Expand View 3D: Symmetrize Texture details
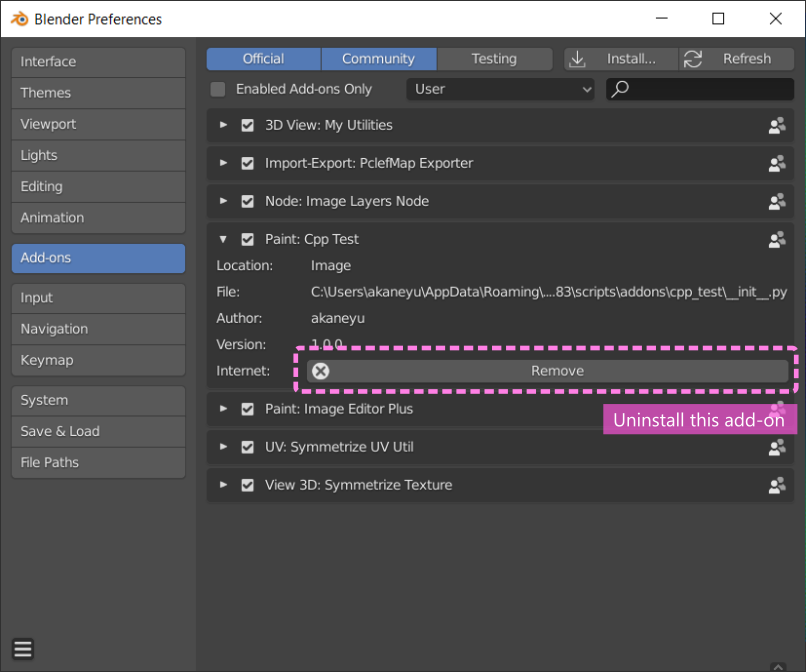The image size is (806, 672). tap(223, 485)
